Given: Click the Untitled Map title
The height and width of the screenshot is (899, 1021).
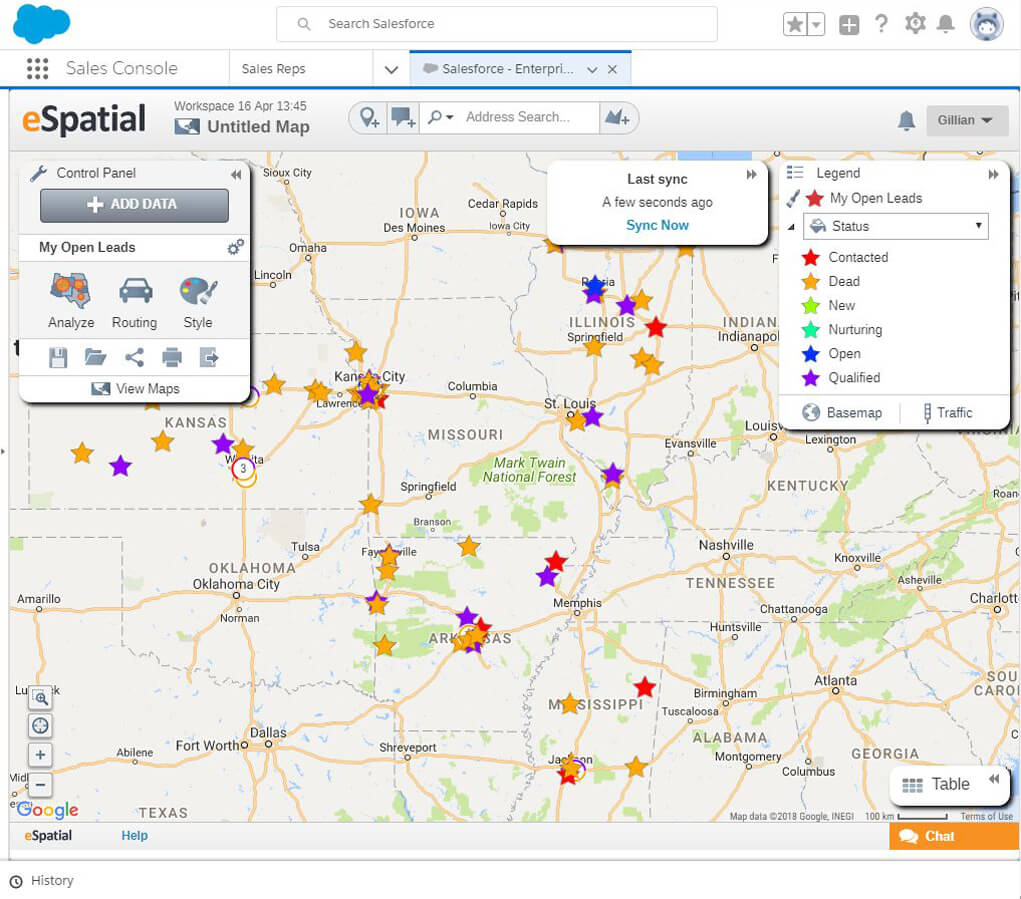Looking at the screenshot, I should click(258, 127).
